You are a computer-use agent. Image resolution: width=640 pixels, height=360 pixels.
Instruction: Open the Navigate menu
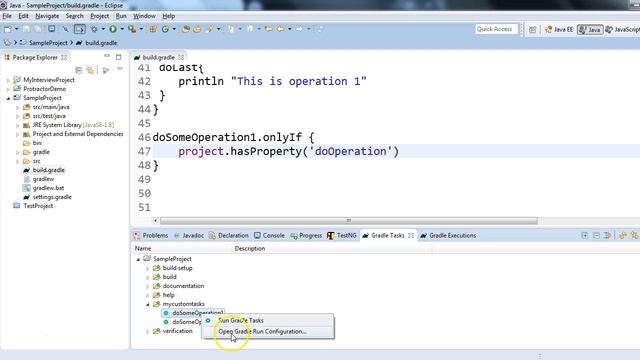click(47, 16)
